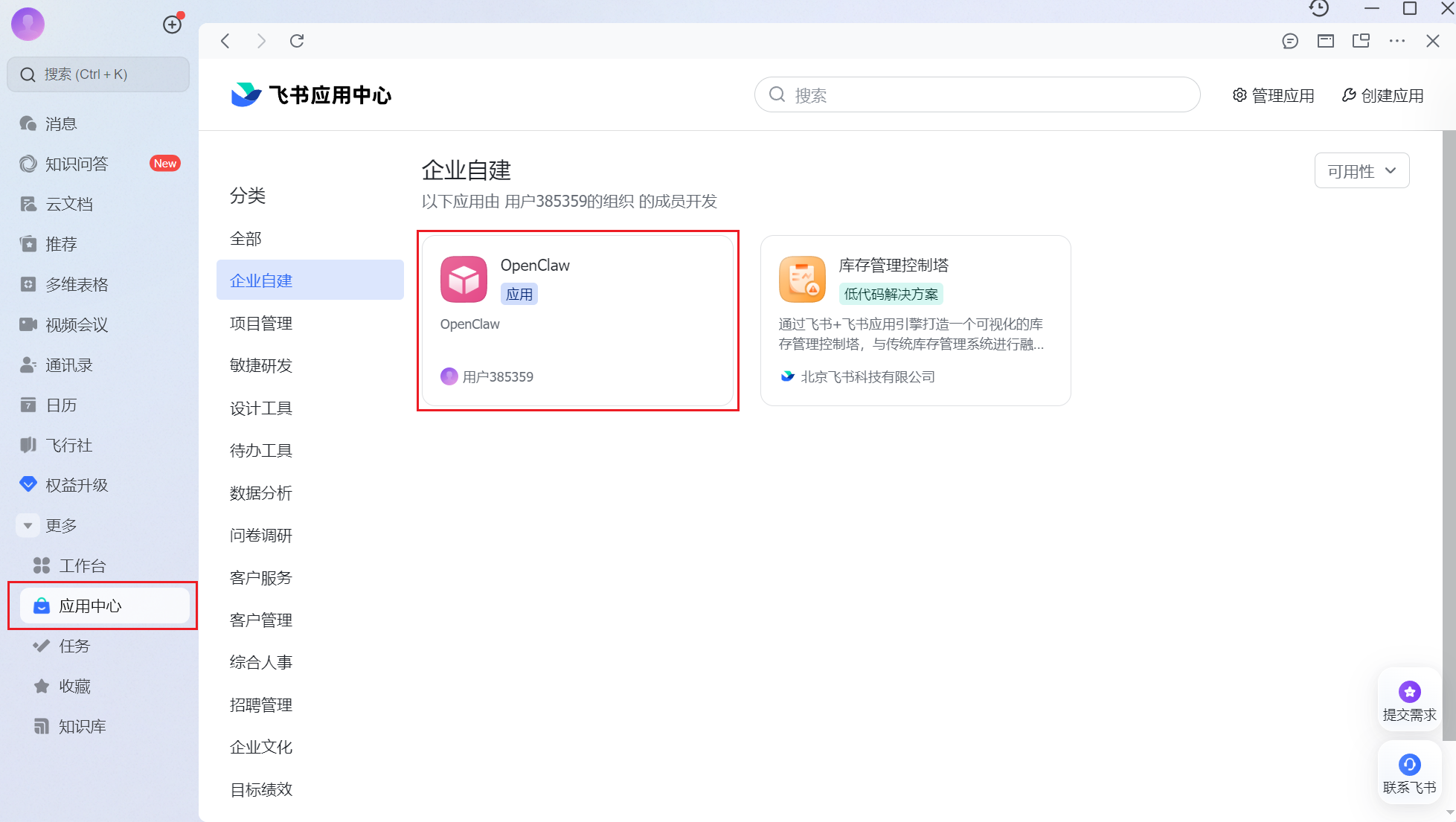Toggle the 收藏 favorites sidebar item
This screenshot has width=1456, height=822.
coord(74,686)
